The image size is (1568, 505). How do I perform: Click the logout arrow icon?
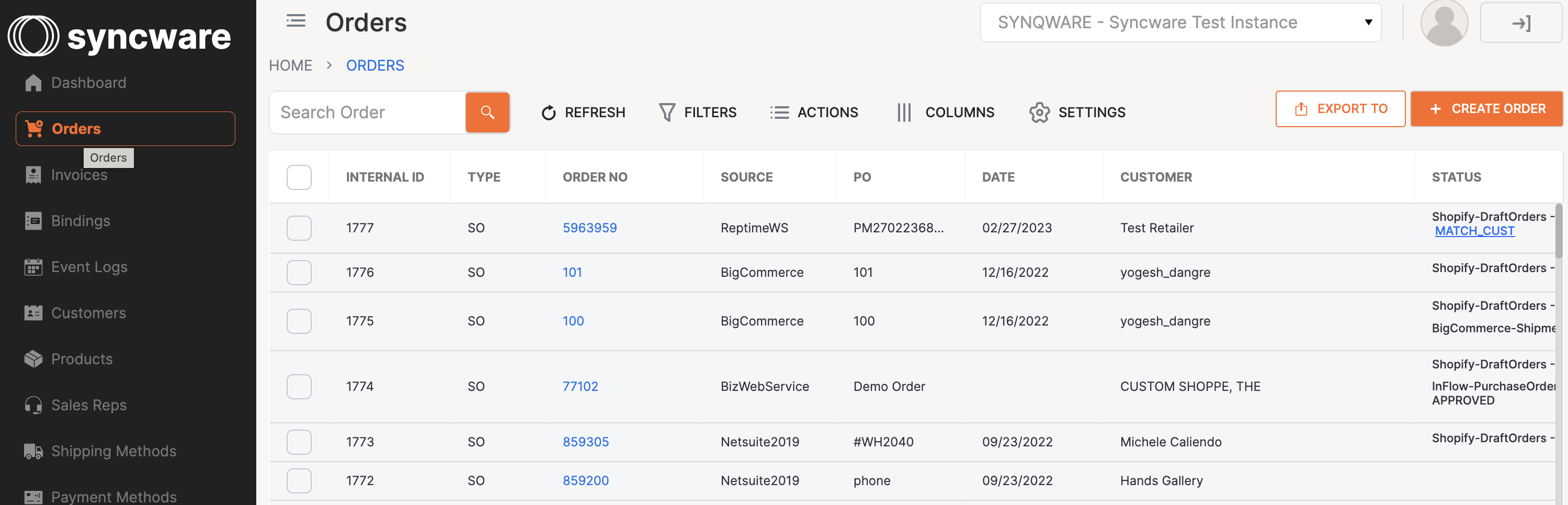pos(1521,23)
